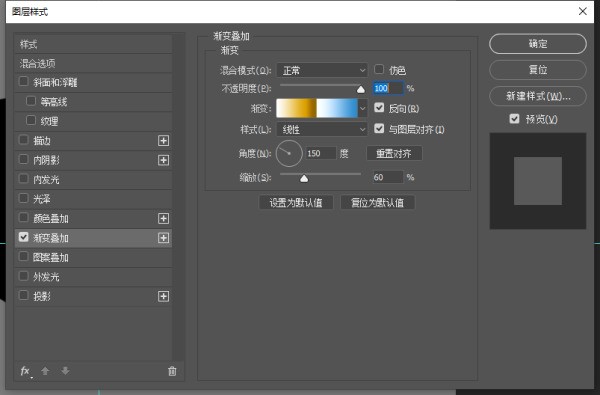The height and width of the screenshot is (395, 600).
Task: Select the 内发光 row label
Action: (x=46, y=180)
